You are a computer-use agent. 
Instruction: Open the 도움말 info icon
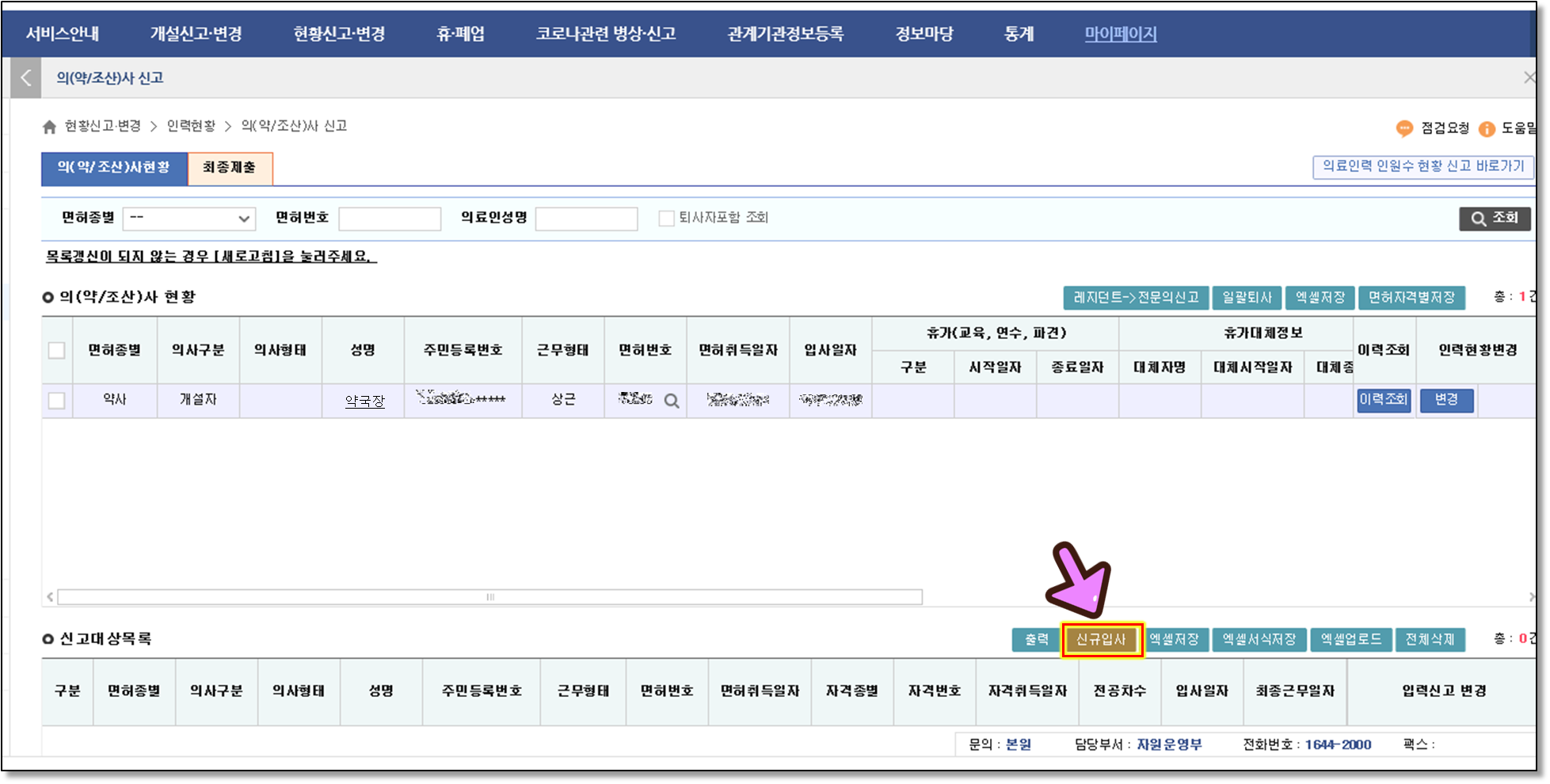click(x=1487, y=128)
